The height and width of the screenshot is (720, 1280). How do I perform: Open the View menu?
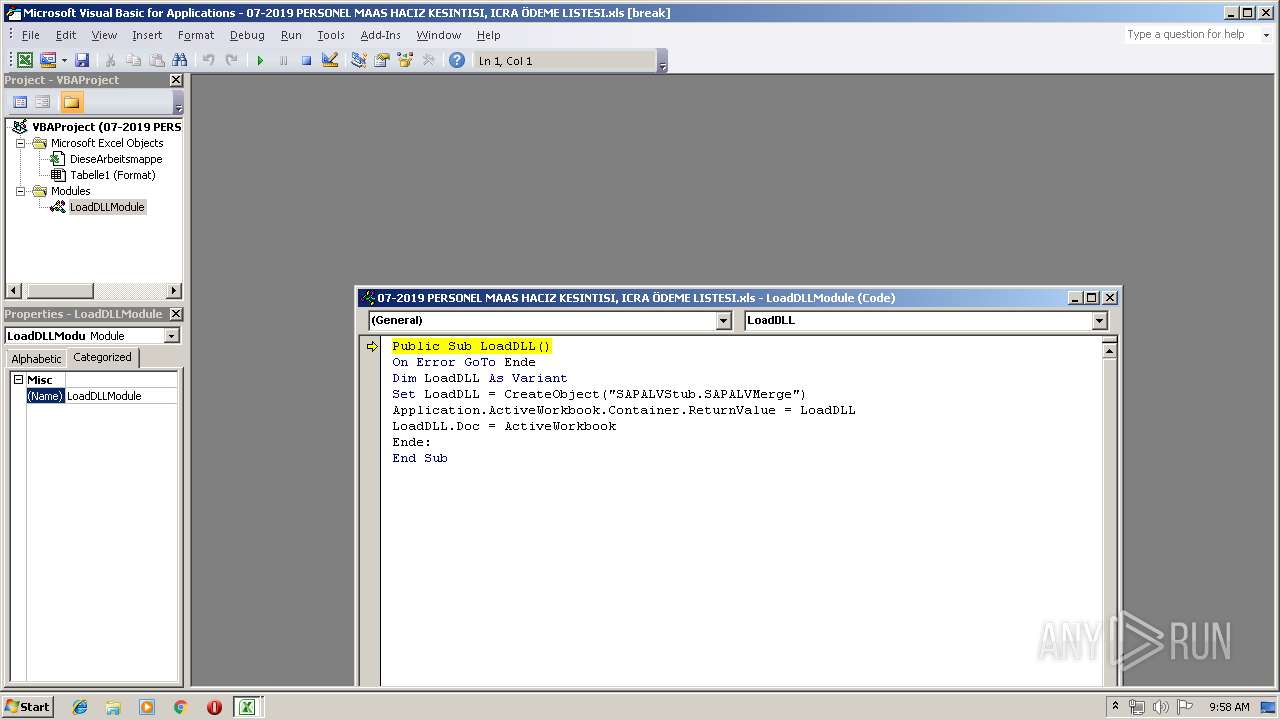(x=104, y=35)
